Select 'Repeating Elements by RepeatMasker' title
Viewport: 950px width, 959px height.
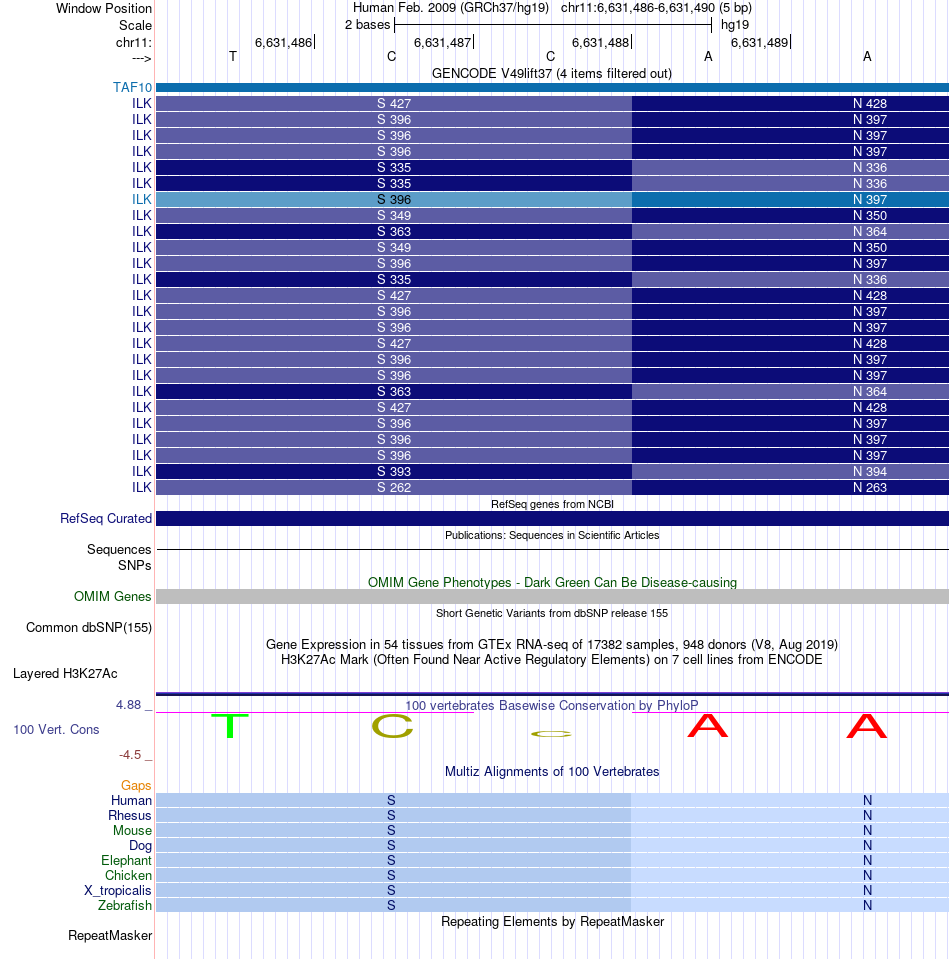[552, 921]
